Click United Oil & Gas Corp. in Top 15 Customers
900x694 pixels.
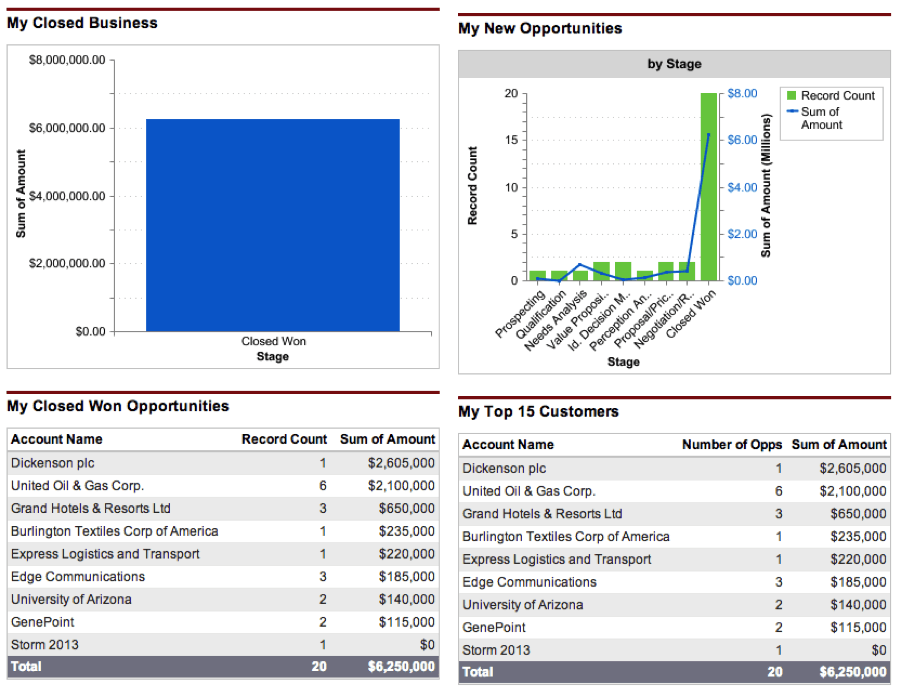(x=528, y=491)
